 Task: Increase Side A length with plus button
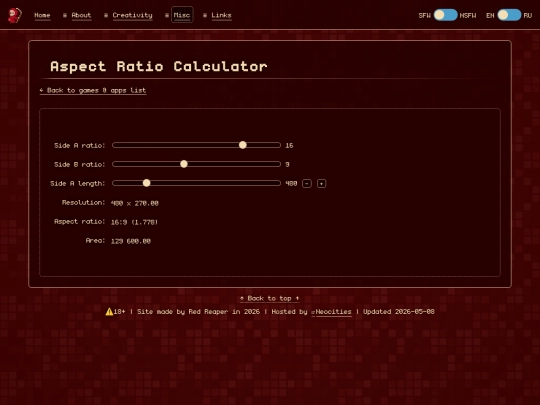tap(321, 184)
